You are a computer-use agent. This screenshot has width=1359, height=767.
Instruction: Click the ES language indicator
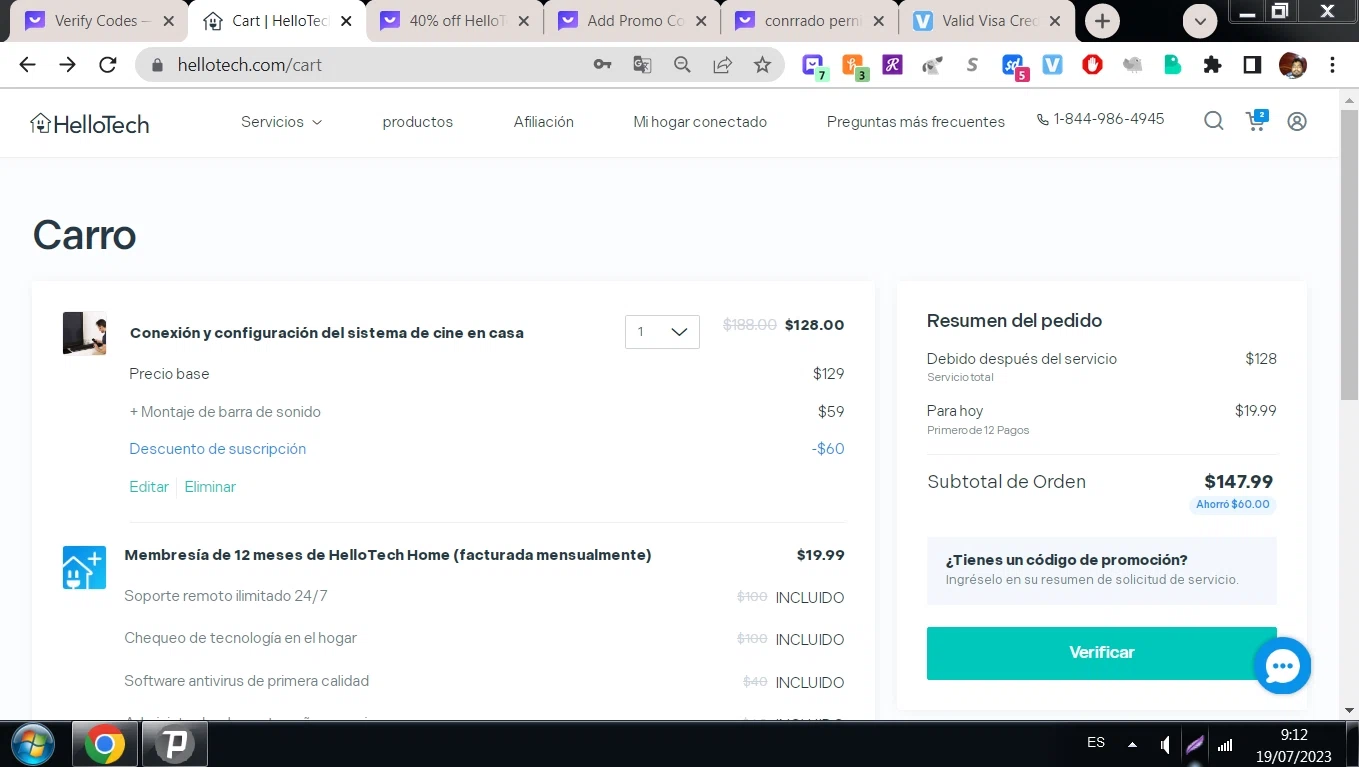coord(1096,743)
